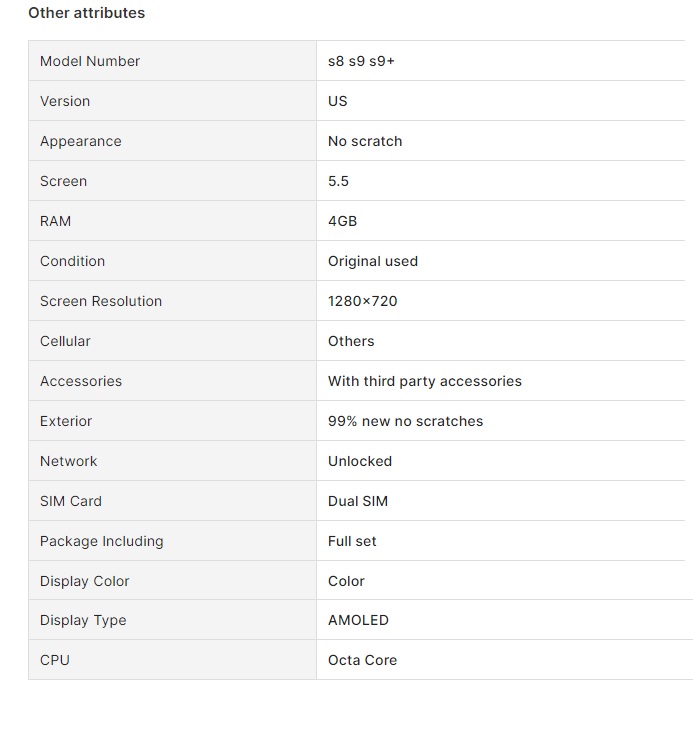The width and height of the screenshot is (693, 744).
Task: Select With third party accessories text
Action: [425, 381]
